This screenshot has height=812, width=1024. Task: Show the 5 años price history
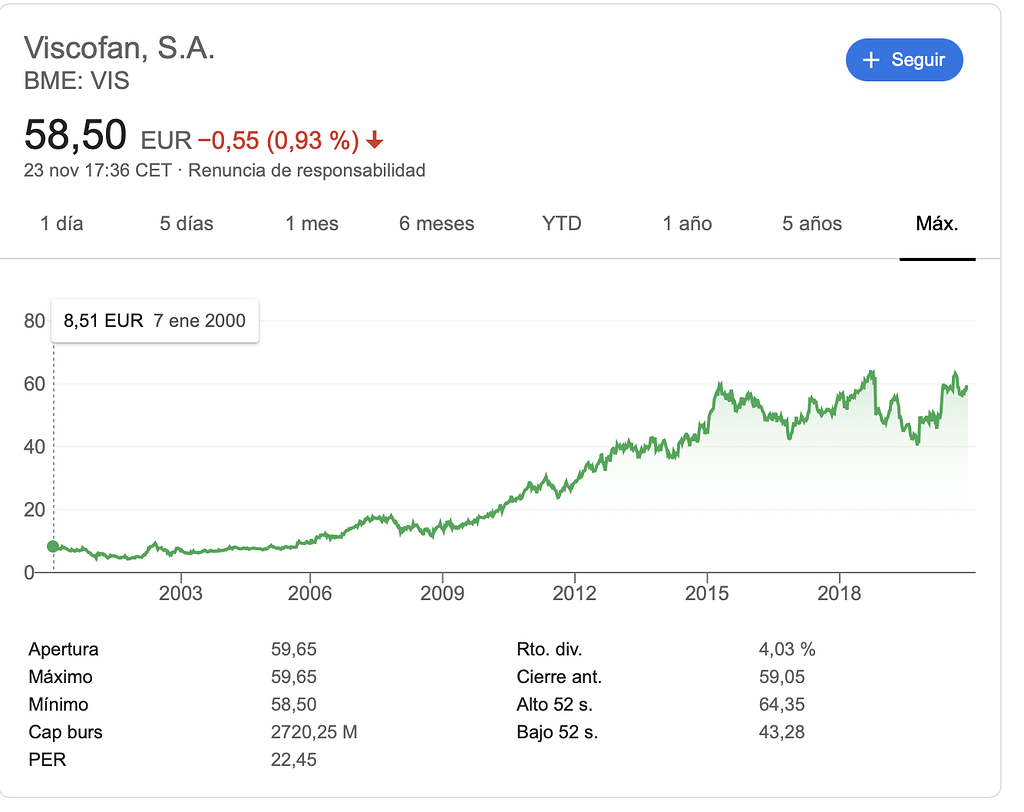(x=810, y=224)
